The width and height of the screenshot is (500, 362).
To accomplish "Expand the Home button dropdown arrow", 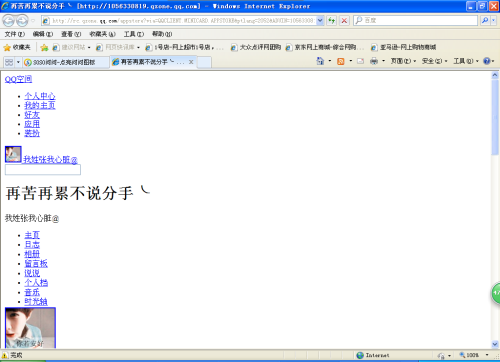I will (x=330, y=61).
